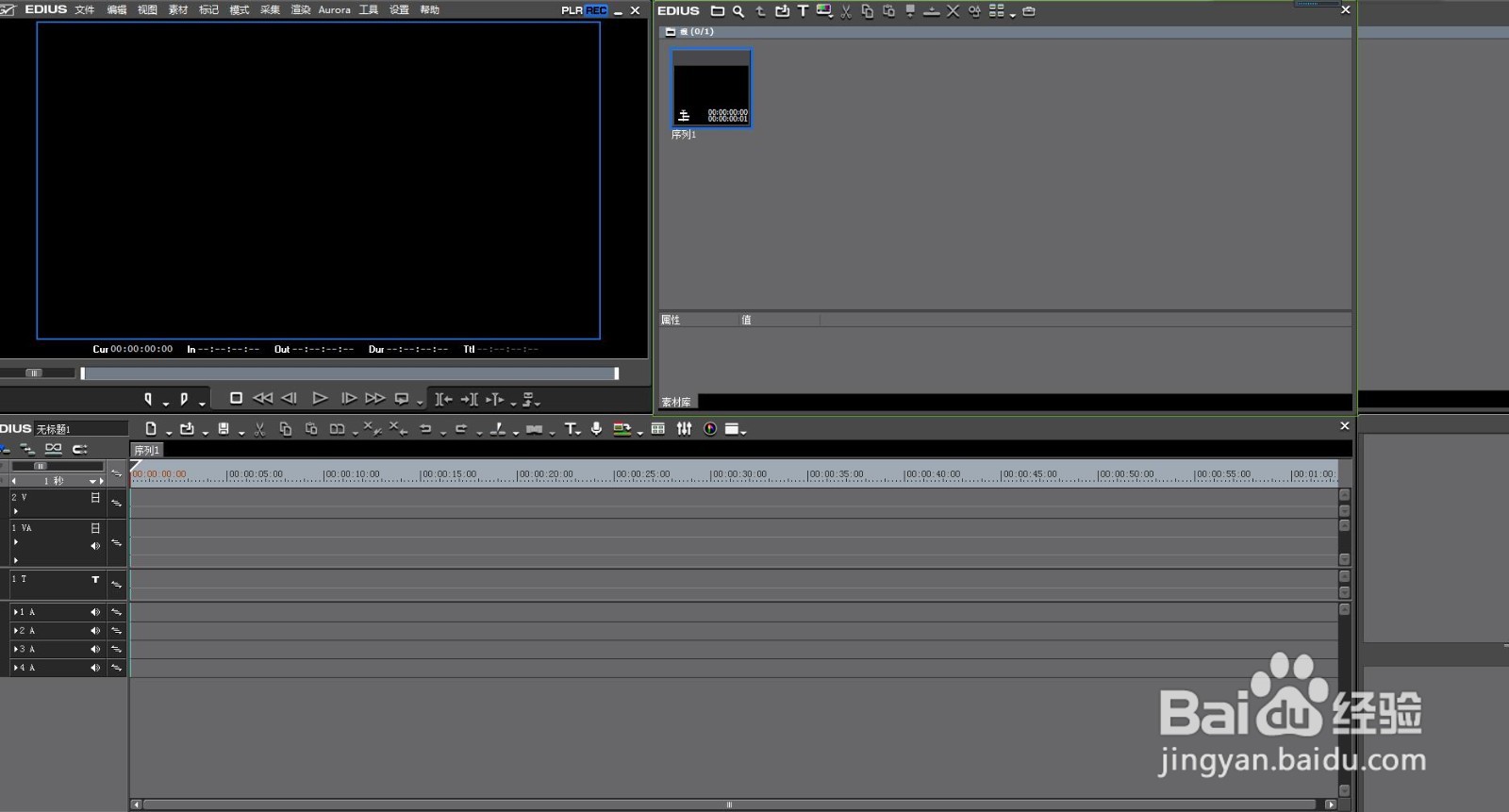Toggle audio mute on the 1 VA track
Image resolution: width=1509 pixels, height=812 pixels.
click(x=95, y=546)
